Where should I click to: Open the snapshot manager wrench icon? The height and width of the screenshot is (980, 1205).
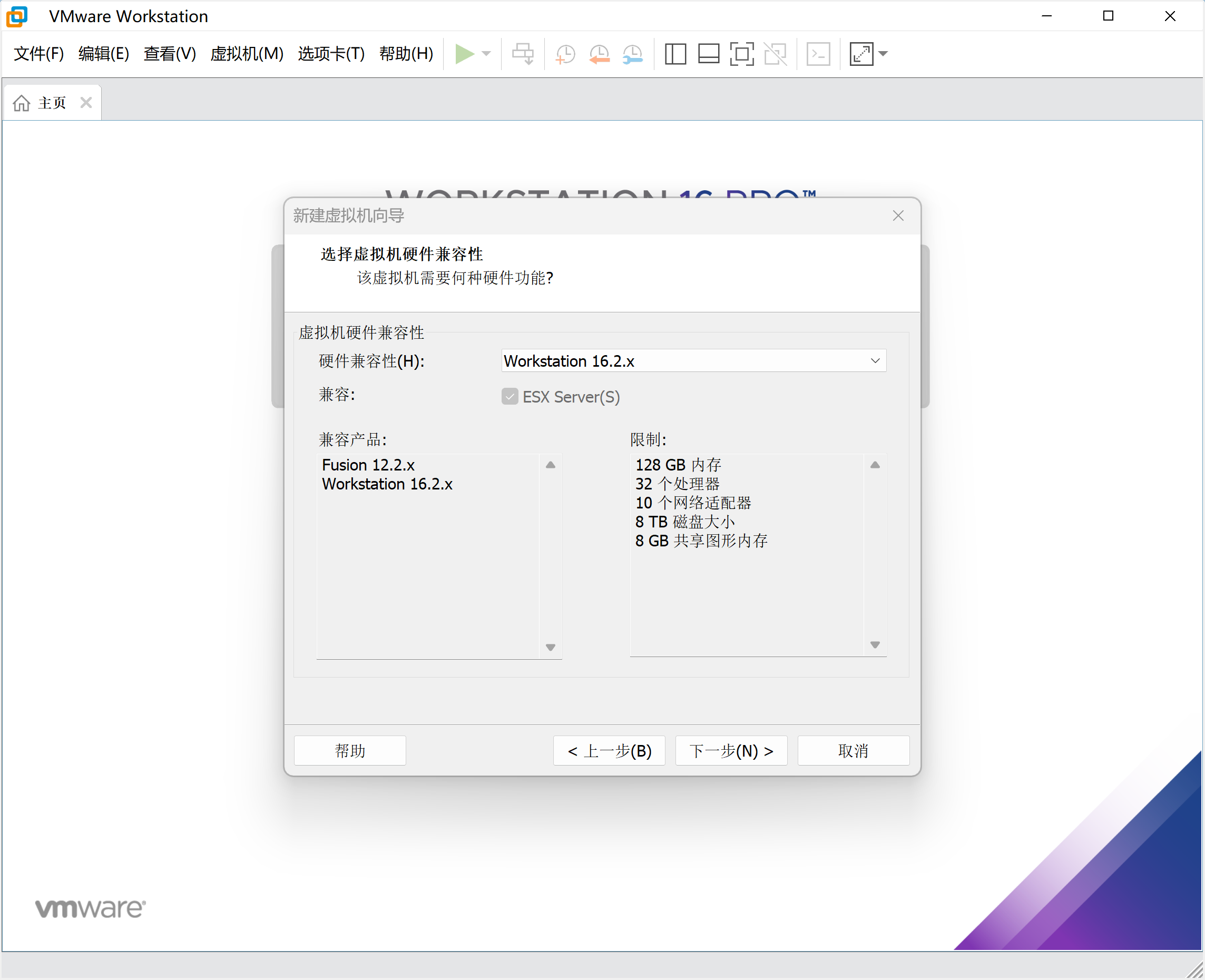tap(633, 54)
